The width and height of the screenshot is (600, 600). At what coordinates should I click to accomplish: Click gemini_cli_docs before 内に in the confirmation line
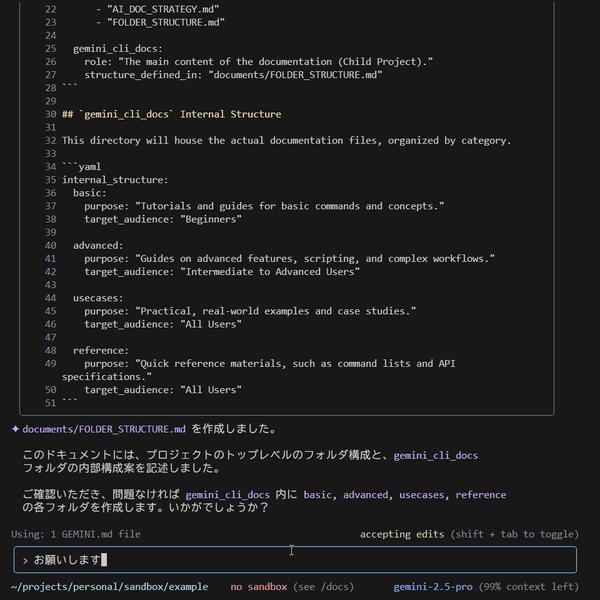coord(227,495)
